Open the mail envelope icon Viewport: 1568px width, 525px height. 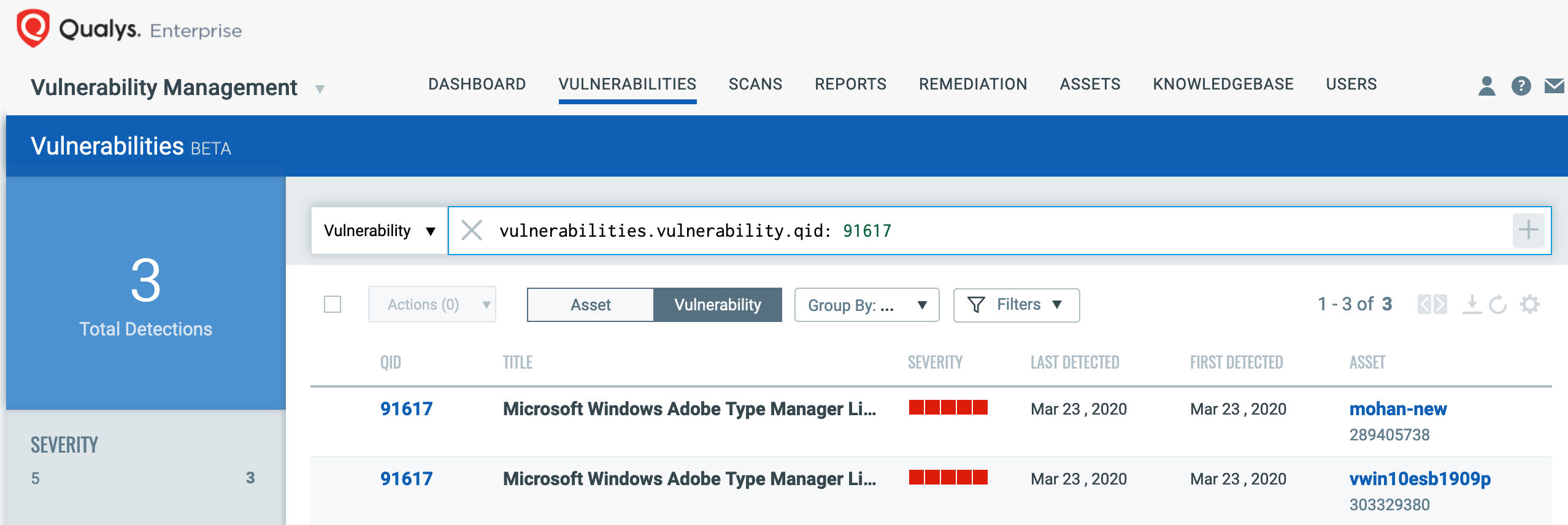pyautogui.click(x=1554, y=85)
